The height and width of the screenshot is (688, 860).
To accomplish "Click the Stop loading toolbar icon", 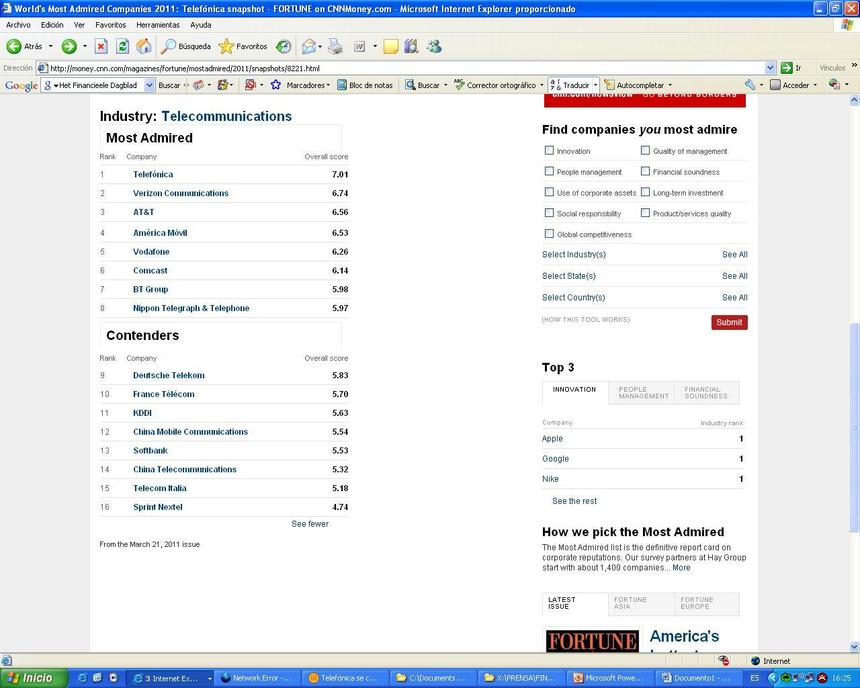I will point(101,46).
